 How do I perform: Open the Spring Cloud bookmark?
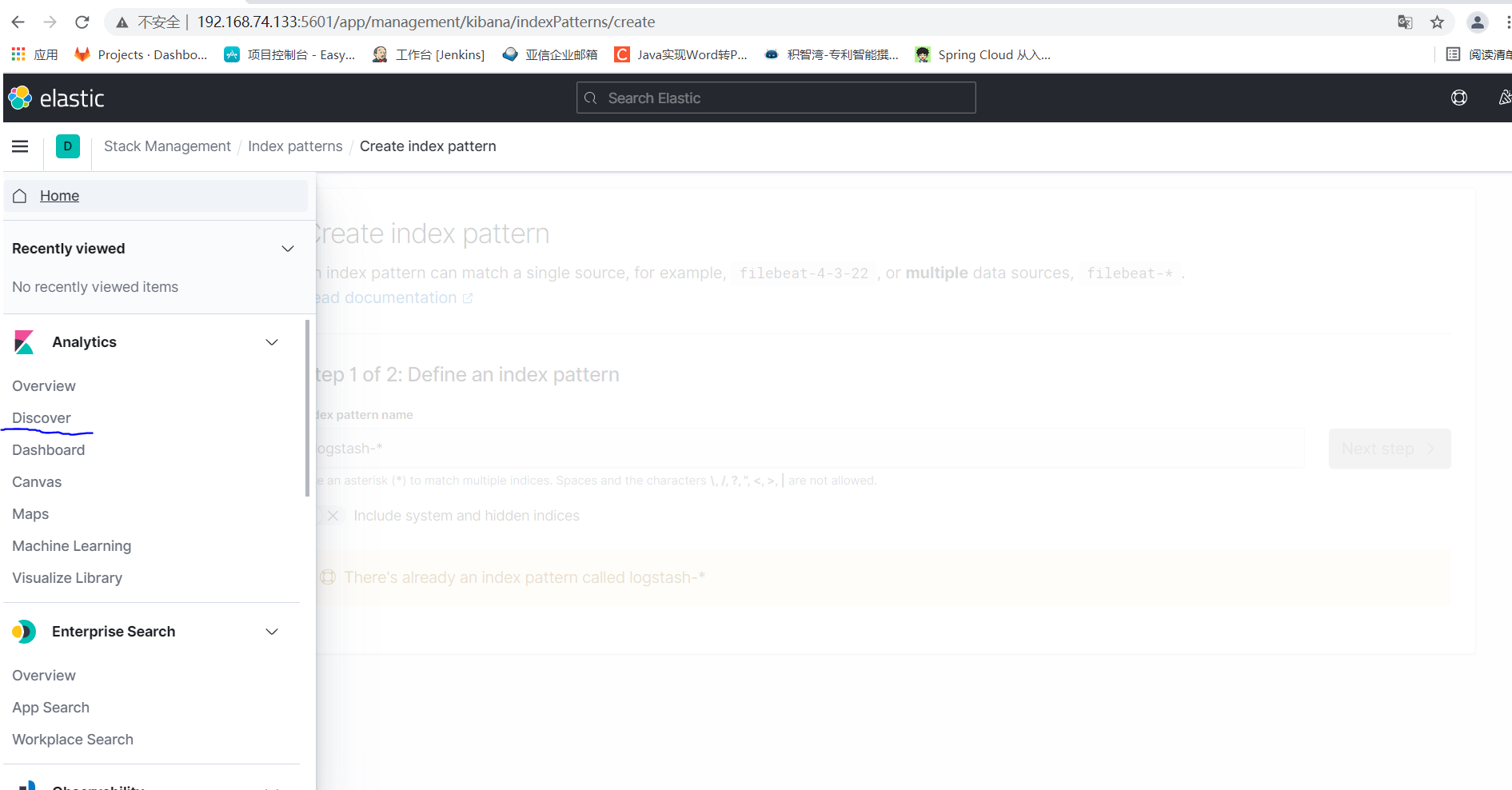point(983,54)
